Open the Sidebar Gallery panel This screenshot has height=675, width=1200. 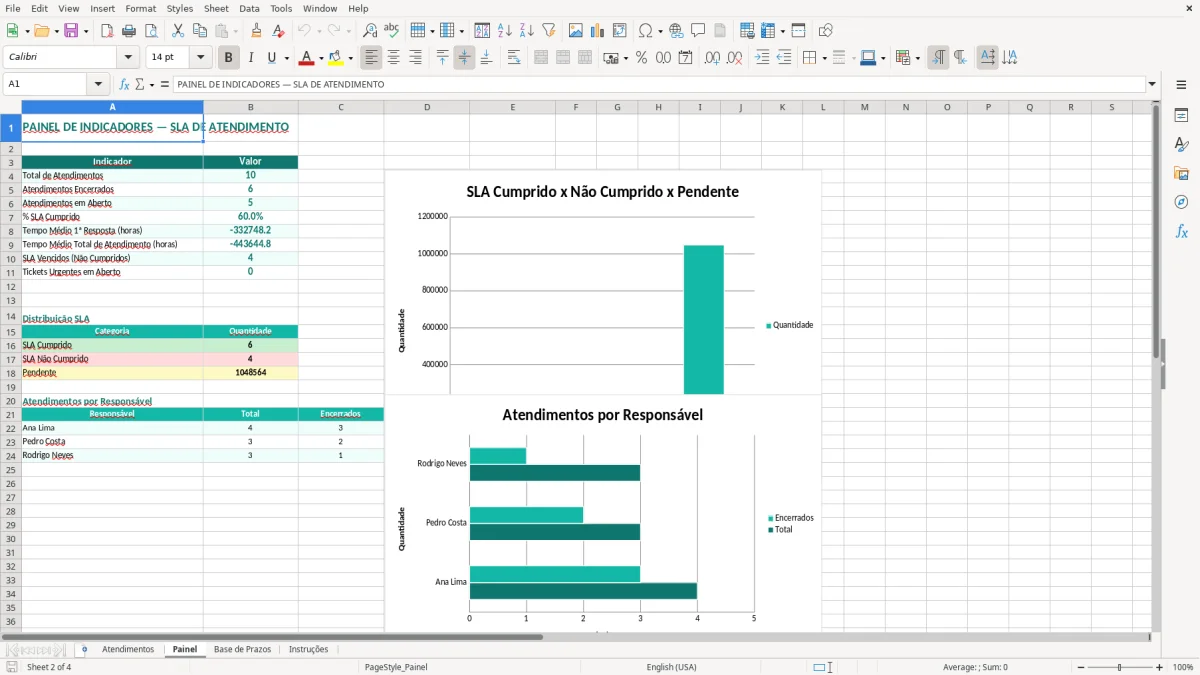(1181, 174)
